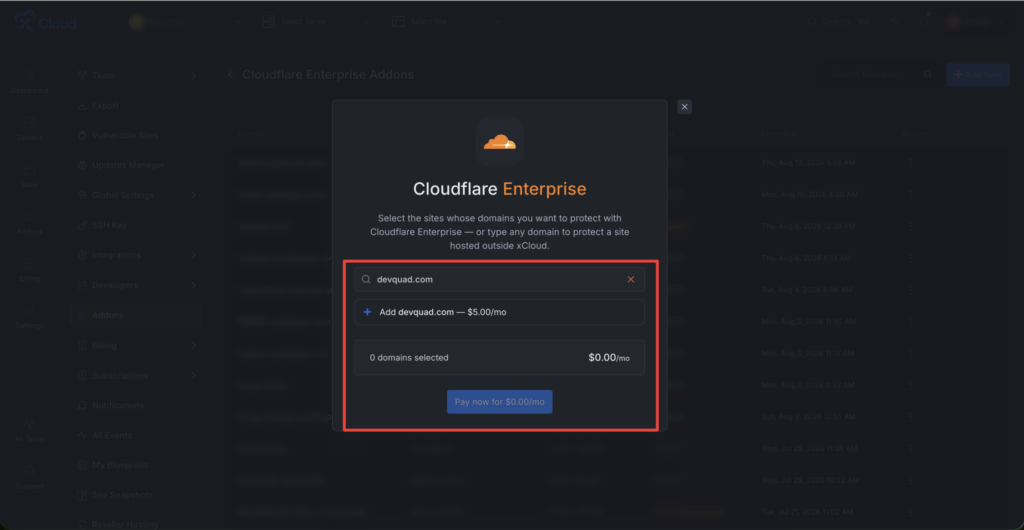Viewport: 1024px width, 530px height.
Task: Click the $0.00/mo total amount
Action: (x=609, y=358)
